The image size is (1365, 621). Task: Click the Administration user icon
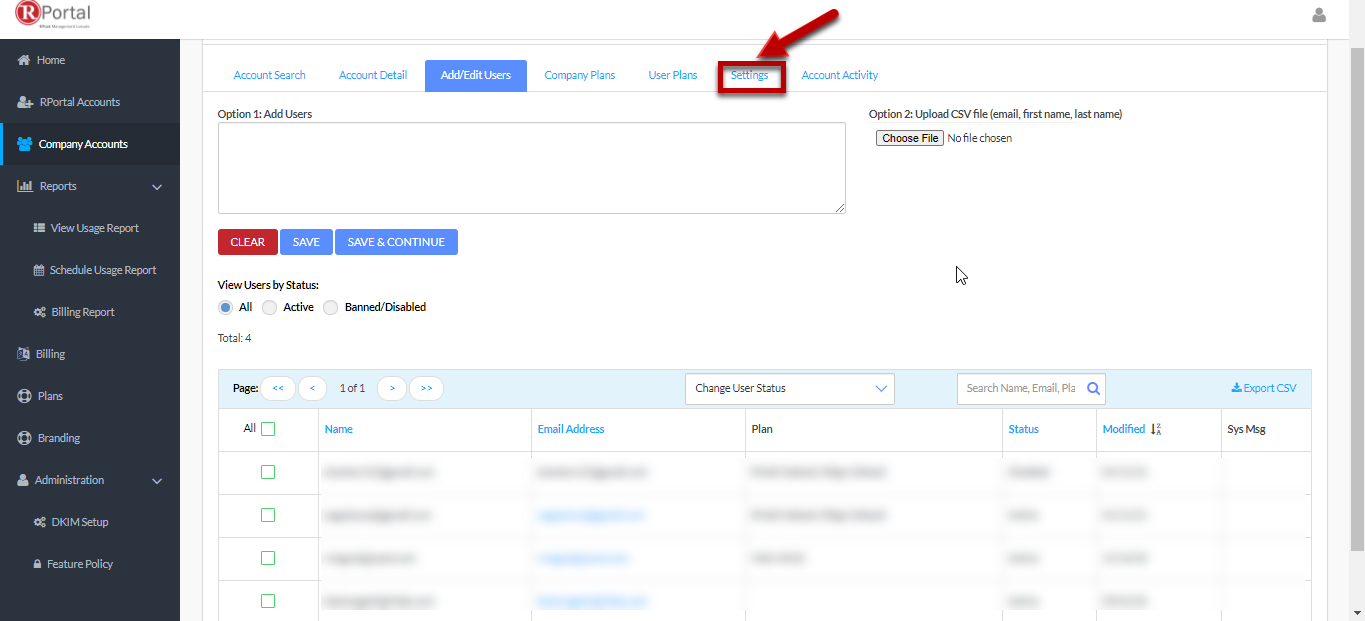pos(23,480)
